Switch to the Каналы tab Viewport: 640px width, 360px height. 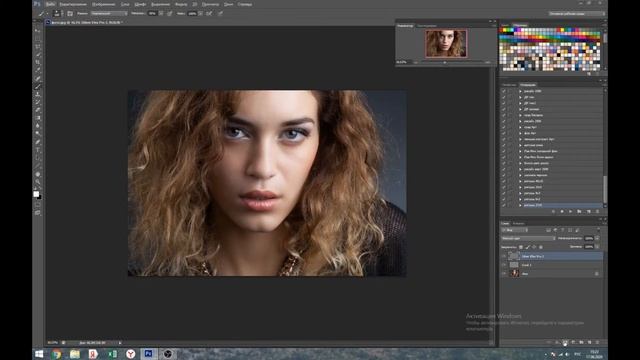[518, 224]
